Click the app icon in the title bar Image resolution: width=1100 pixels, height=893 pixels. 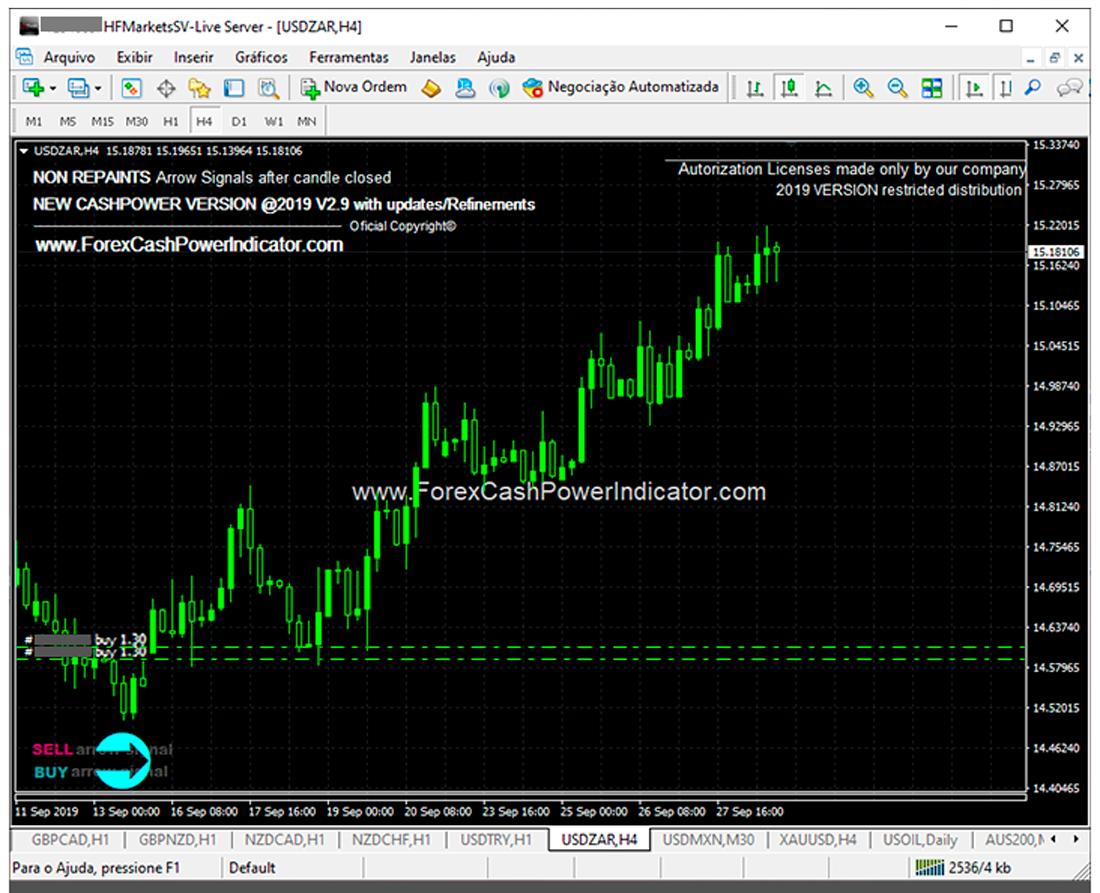click(29, 27)
